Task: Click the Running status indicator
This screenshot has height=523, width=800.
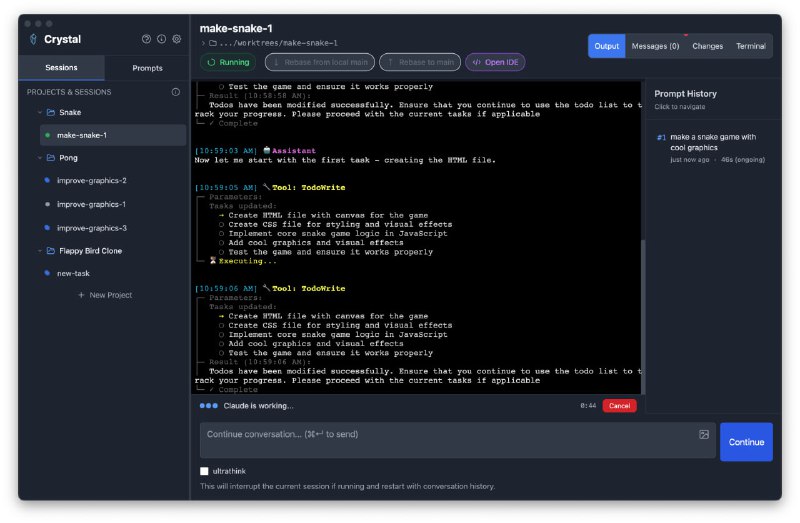Action: pos(228,62)
